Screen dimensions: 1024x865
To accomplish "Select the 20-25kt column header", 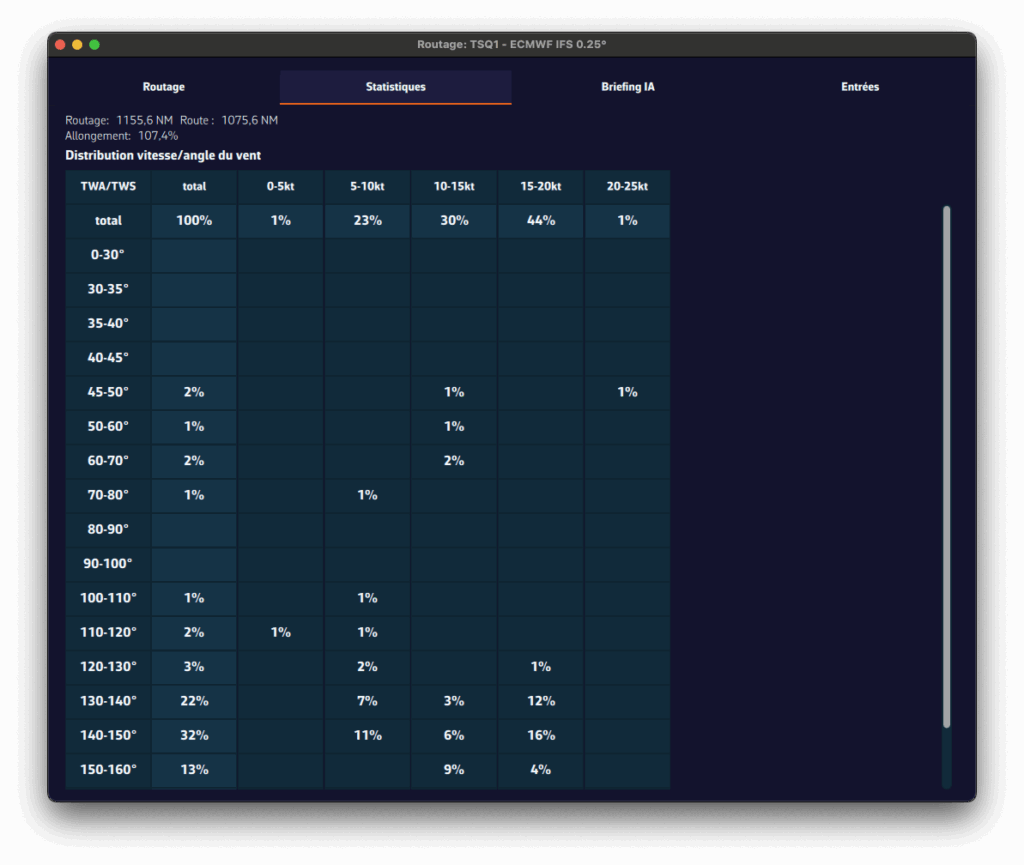I will tap(627, 186).
